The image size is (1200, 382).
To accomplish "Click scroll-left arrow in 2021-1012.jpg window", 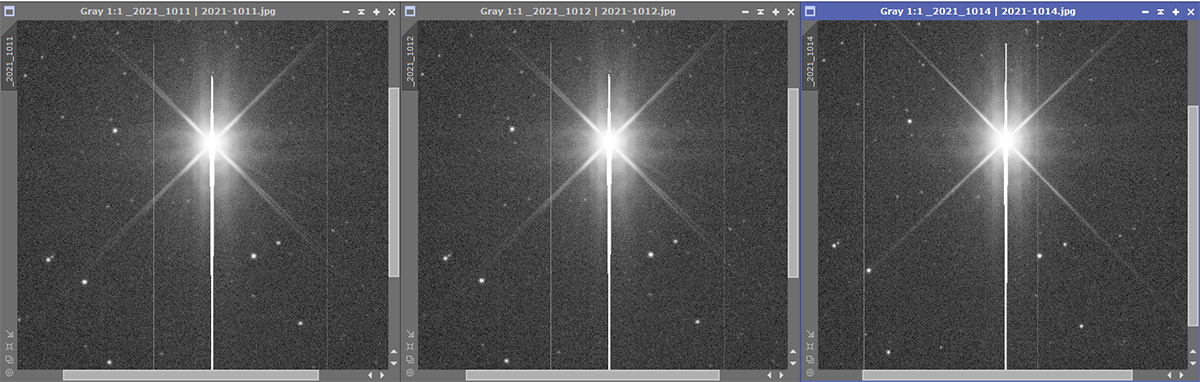I will click(x=769, y=375).
